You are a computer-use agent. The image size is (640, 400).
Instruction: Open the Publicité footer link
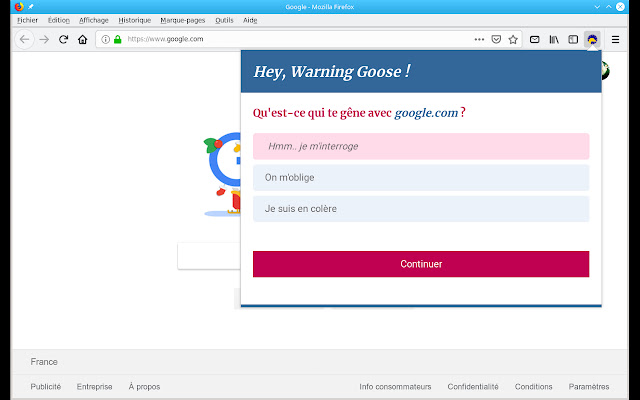[46, 387]
